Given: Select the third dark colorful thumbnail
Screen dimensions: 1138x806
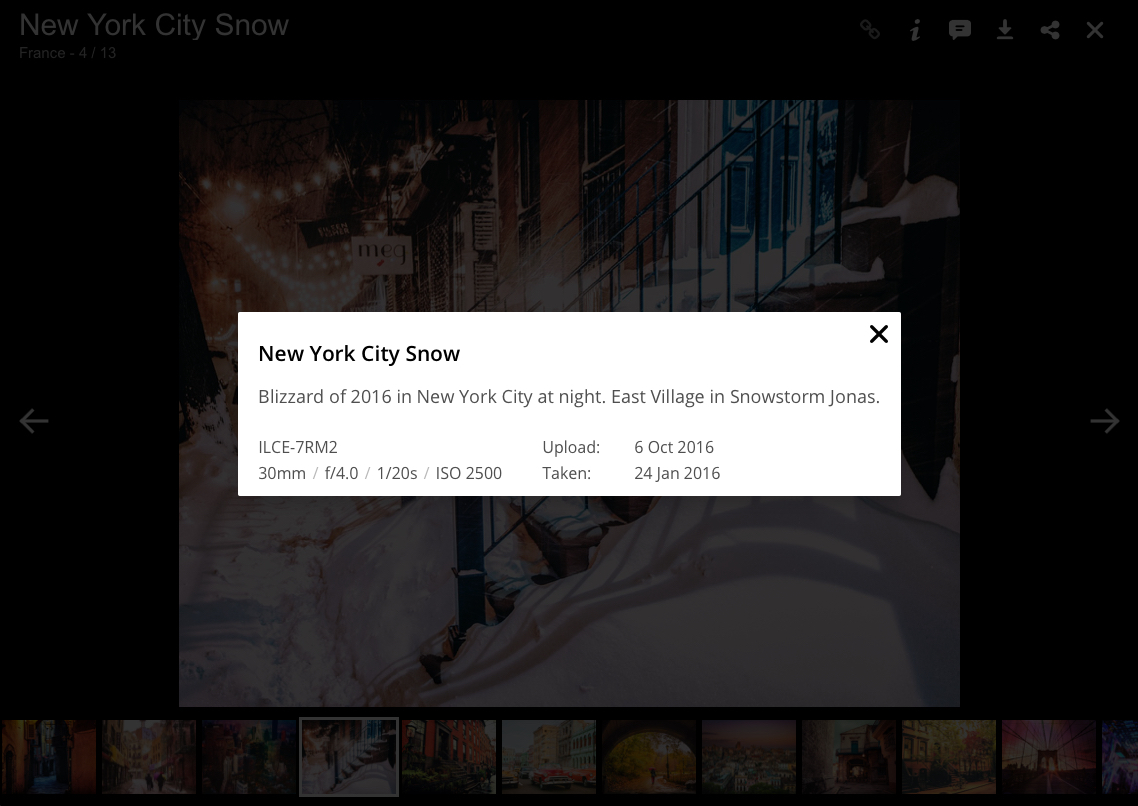Looking at the screenshot, I should [x=248, y=757].
